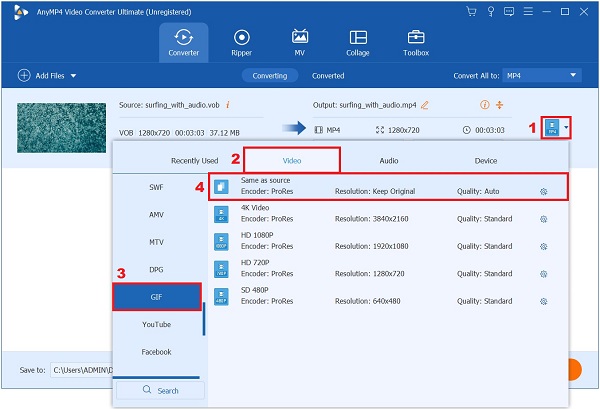Click the output resolution 1280x720 icon
Screen dimensions: 600x409
(380, 130)
